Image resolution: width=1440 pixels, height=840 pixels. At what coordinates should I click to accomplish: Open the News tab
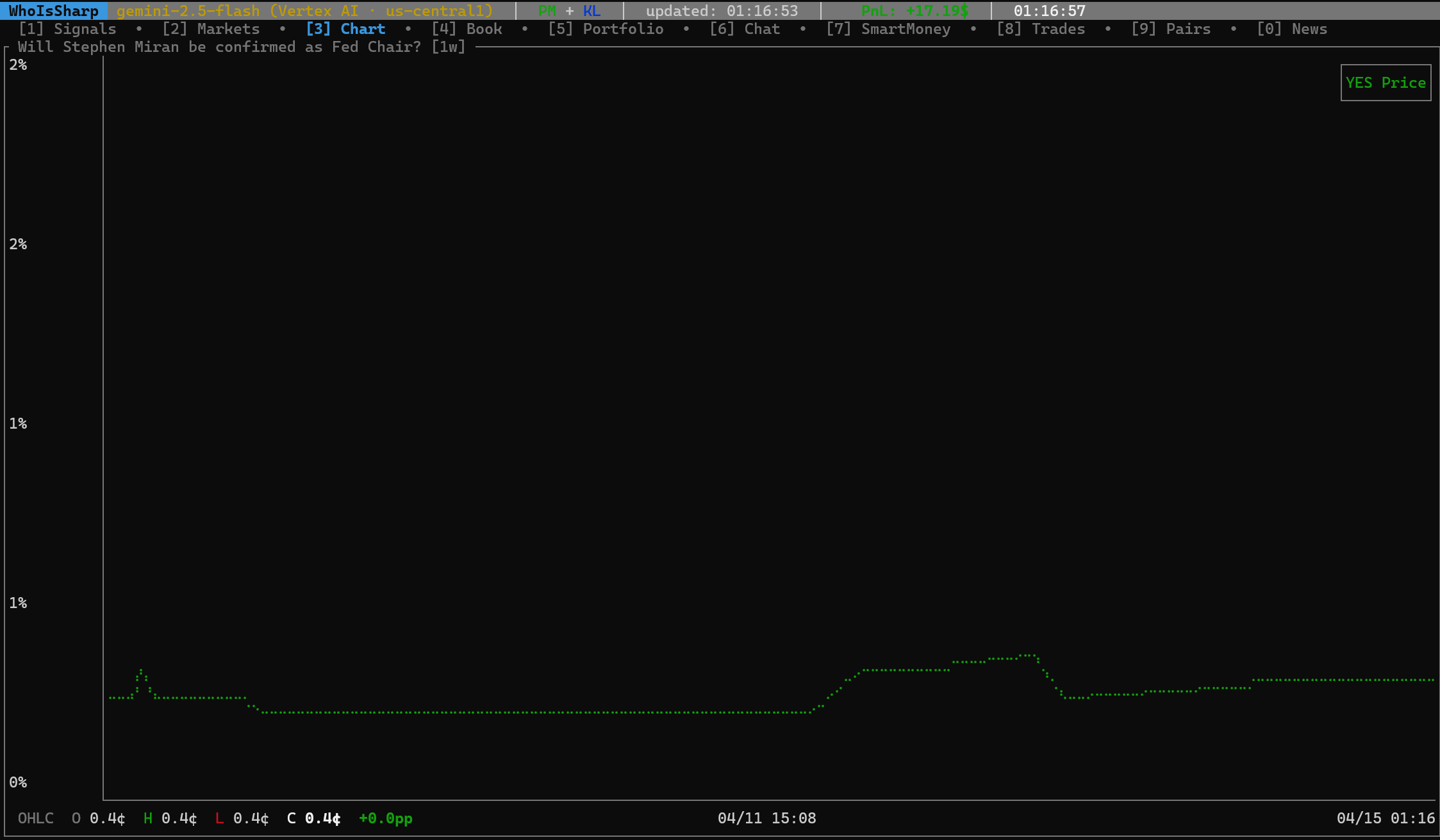1292,29
